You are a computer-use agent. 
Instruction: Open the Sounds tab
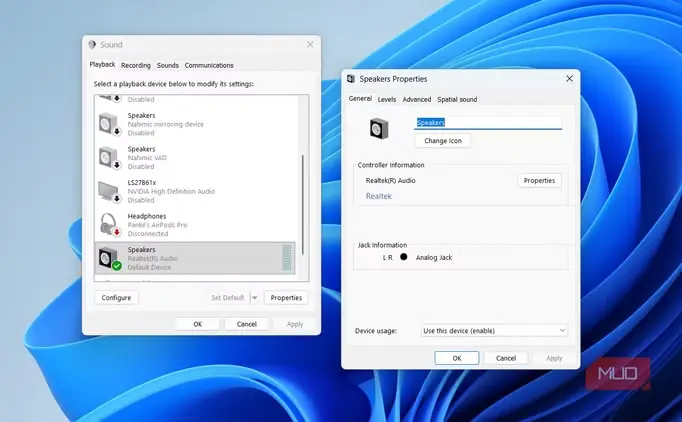click(167, 65)
